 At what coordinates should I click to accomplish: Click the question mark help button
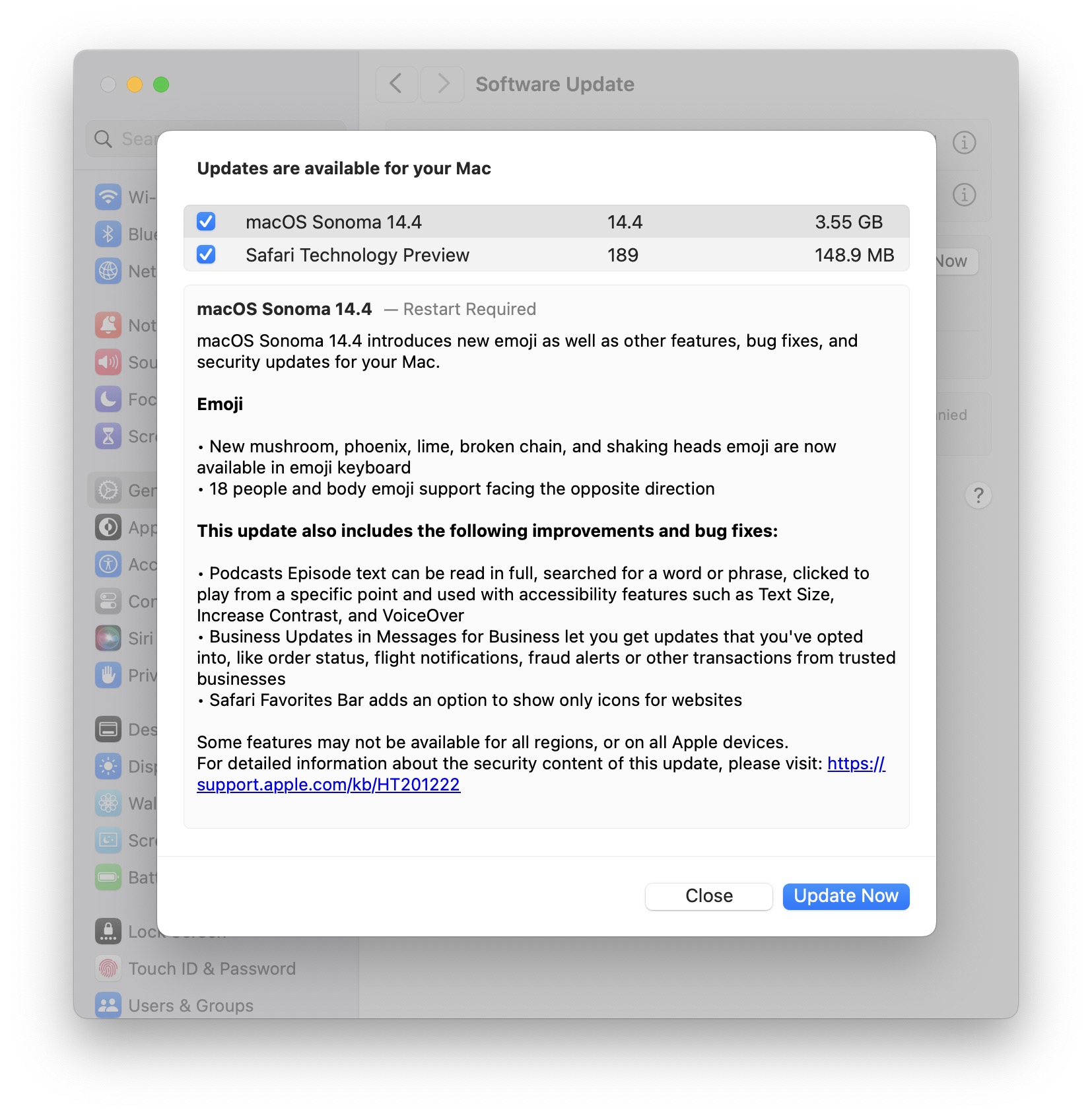[x=978, y=495]
